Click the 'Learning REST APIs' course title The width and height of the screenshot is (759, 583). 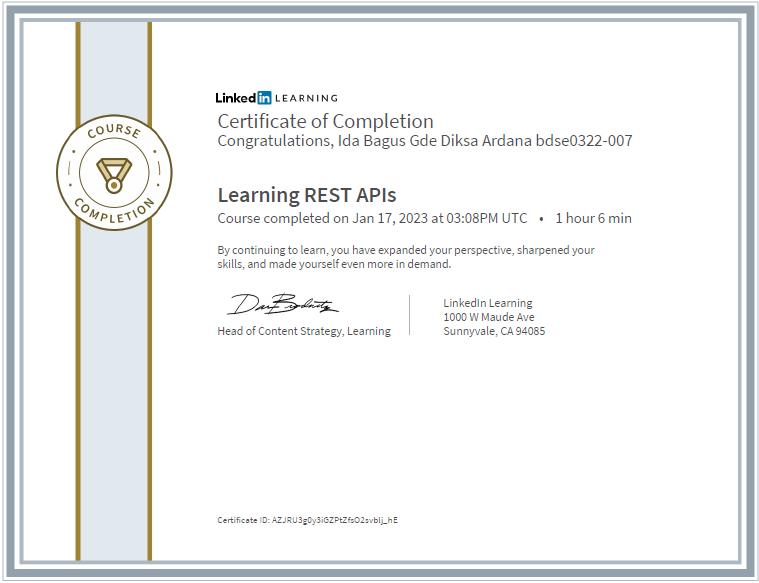click(x=307, y=195)
